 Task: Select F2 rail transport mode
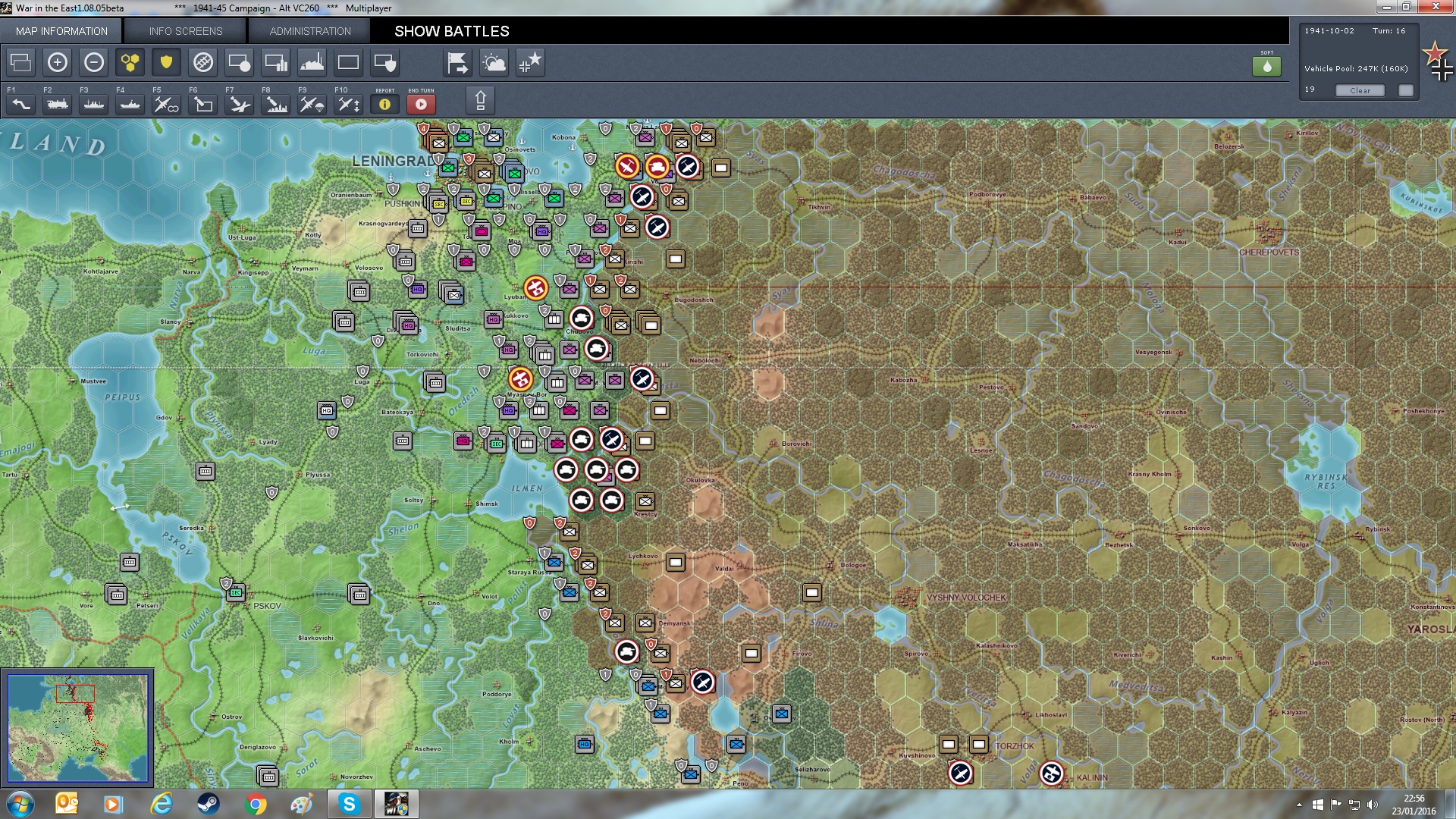[x=58, y=104]
